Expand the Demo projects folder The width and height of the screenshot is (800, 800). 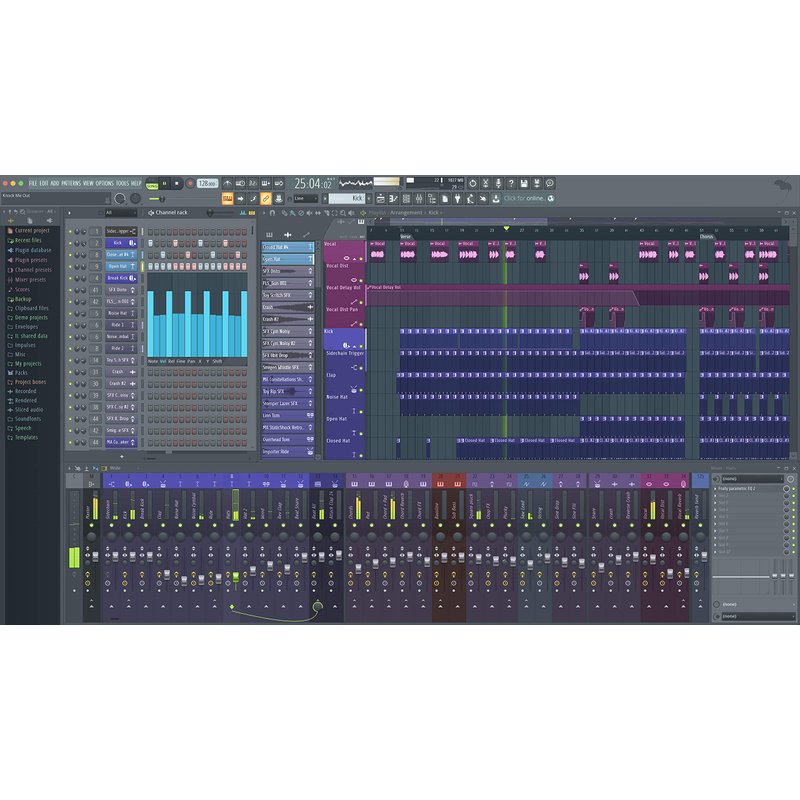click(31, 317)
